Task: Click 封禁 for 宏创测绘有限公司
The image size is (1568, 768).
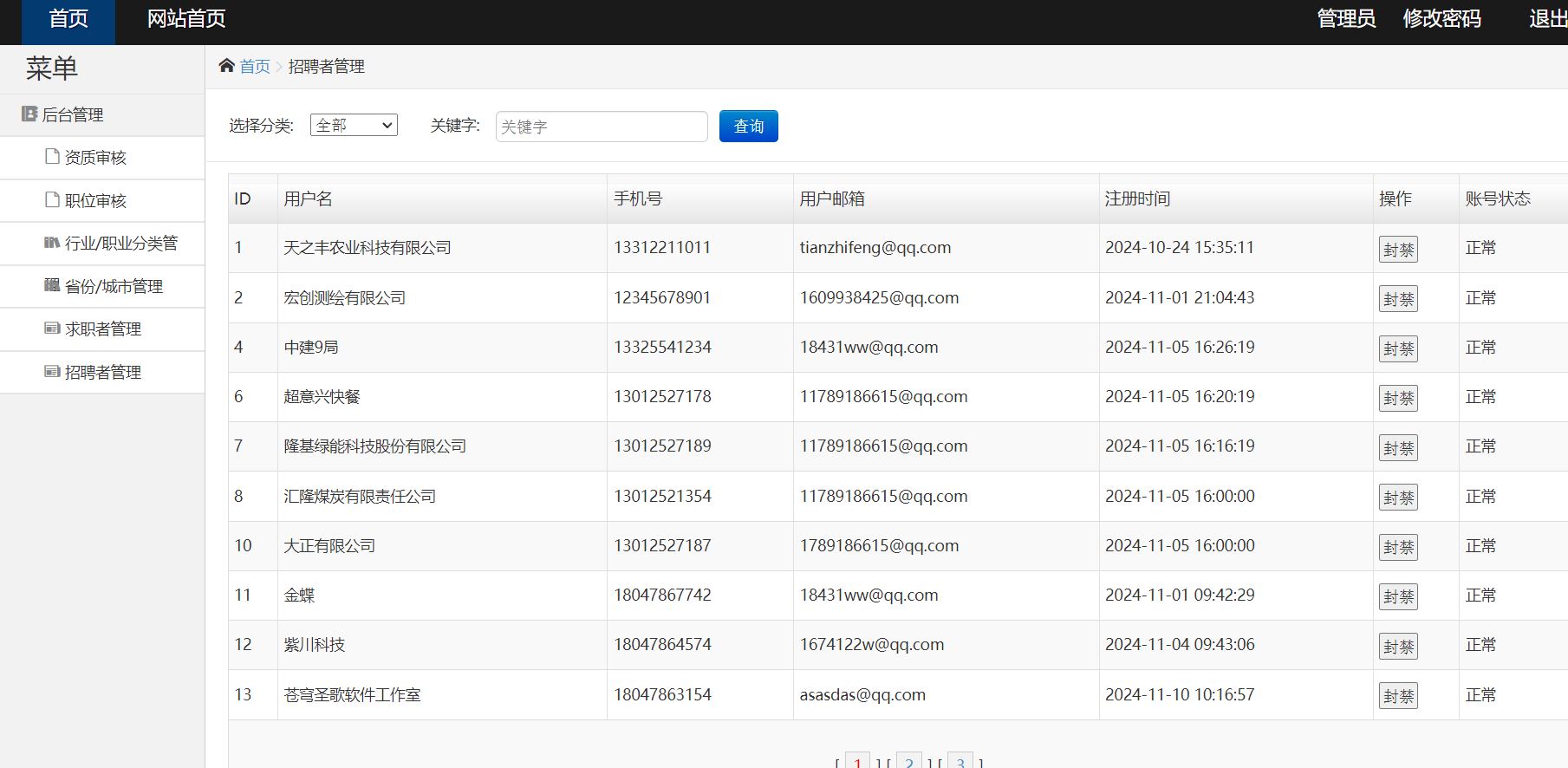Action: tap(1398, 299)
